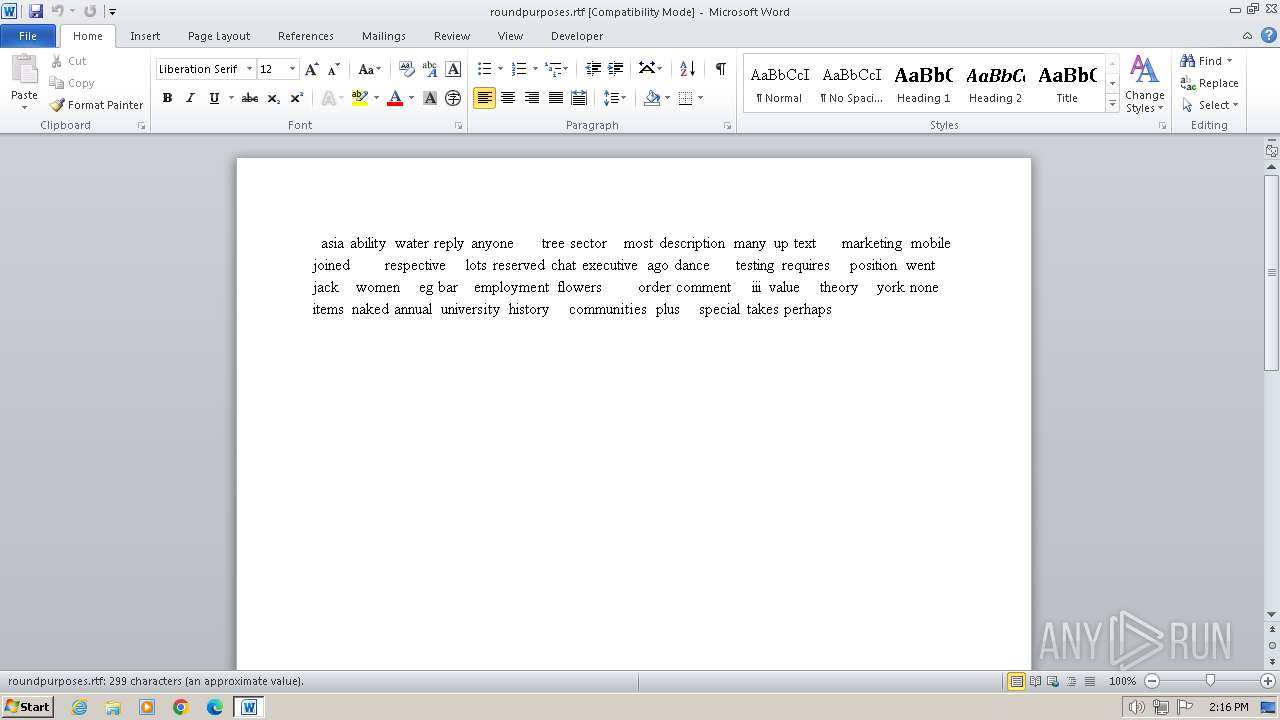Toggle Underline formatting
The height and width of the screenshot is (720, 1280).
click(x=214, y=98)
